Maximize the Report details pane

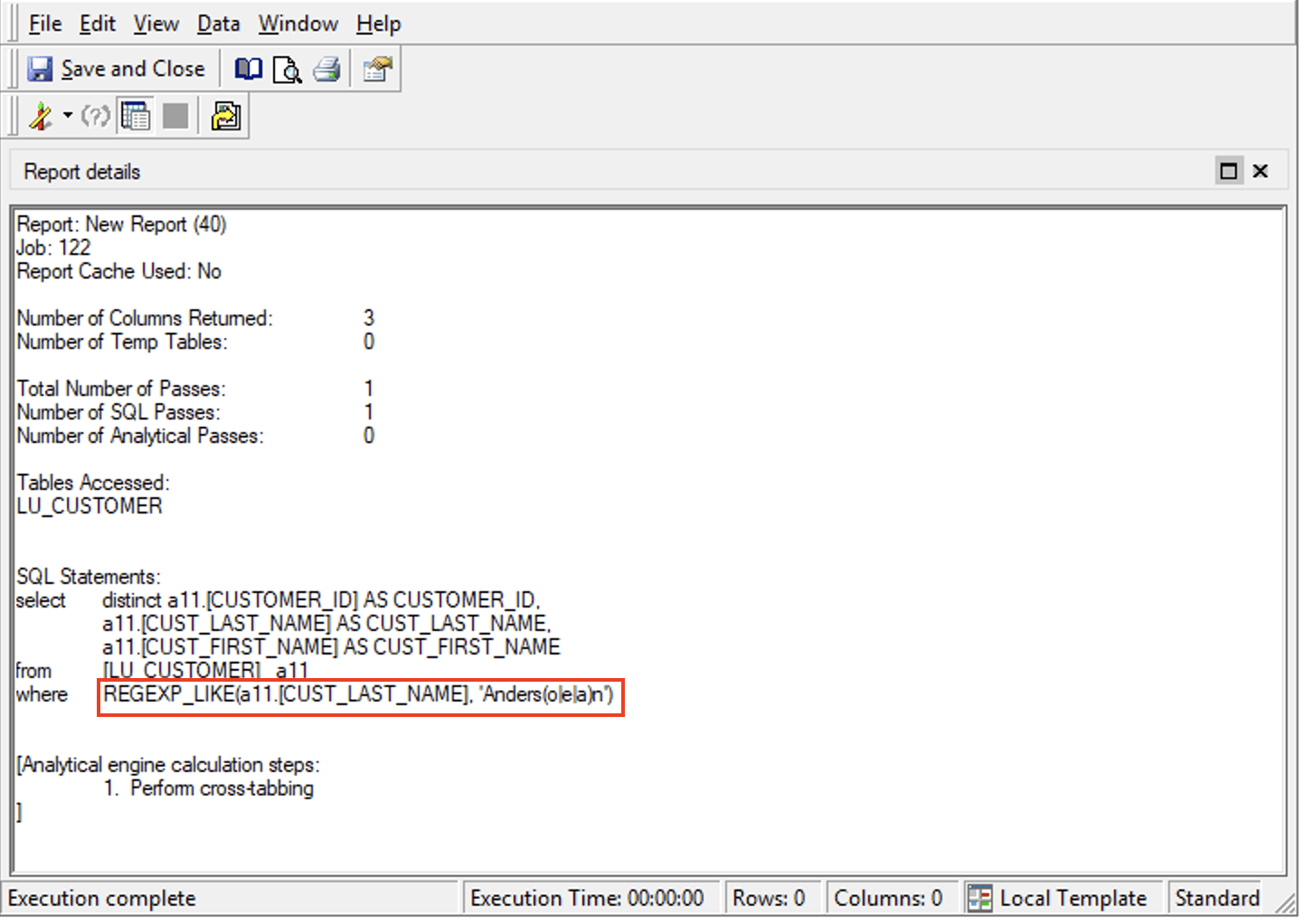(x=1228, y=171)
